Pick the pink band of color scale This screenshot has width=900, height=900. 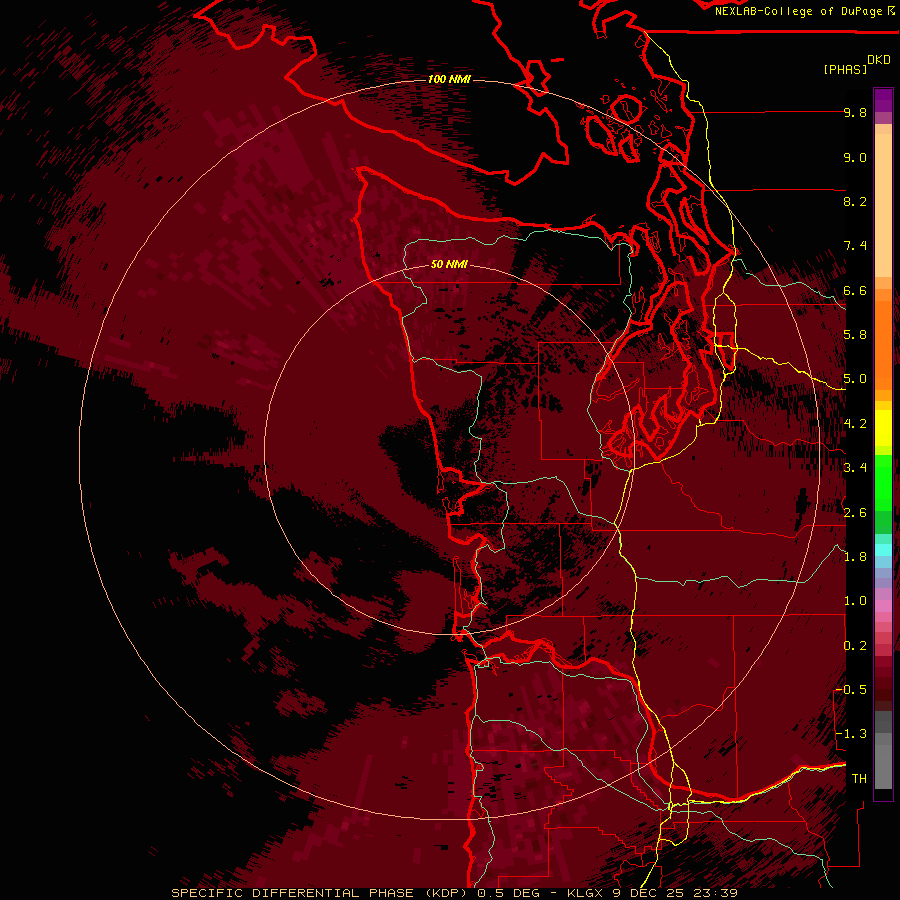(883, 606)
